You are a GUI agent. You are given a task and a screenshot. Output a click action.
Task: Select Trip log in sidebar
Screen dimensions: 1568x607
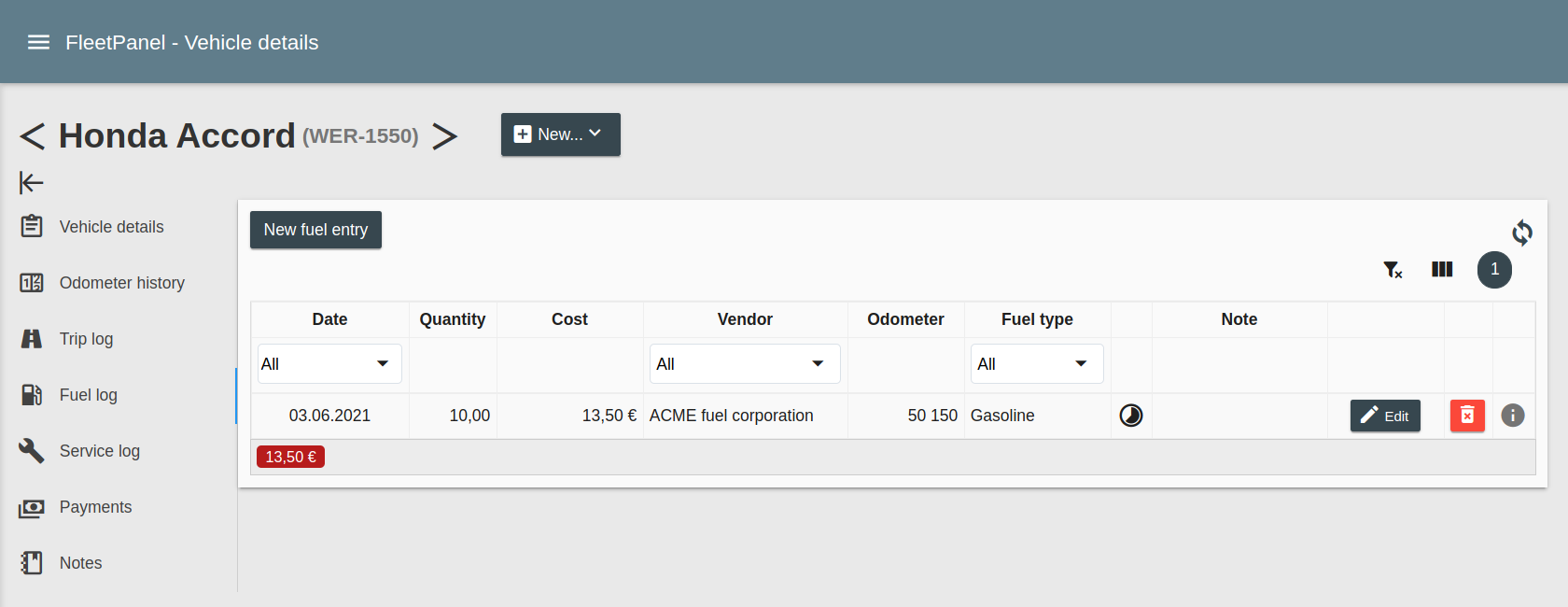tap(86, 339)
